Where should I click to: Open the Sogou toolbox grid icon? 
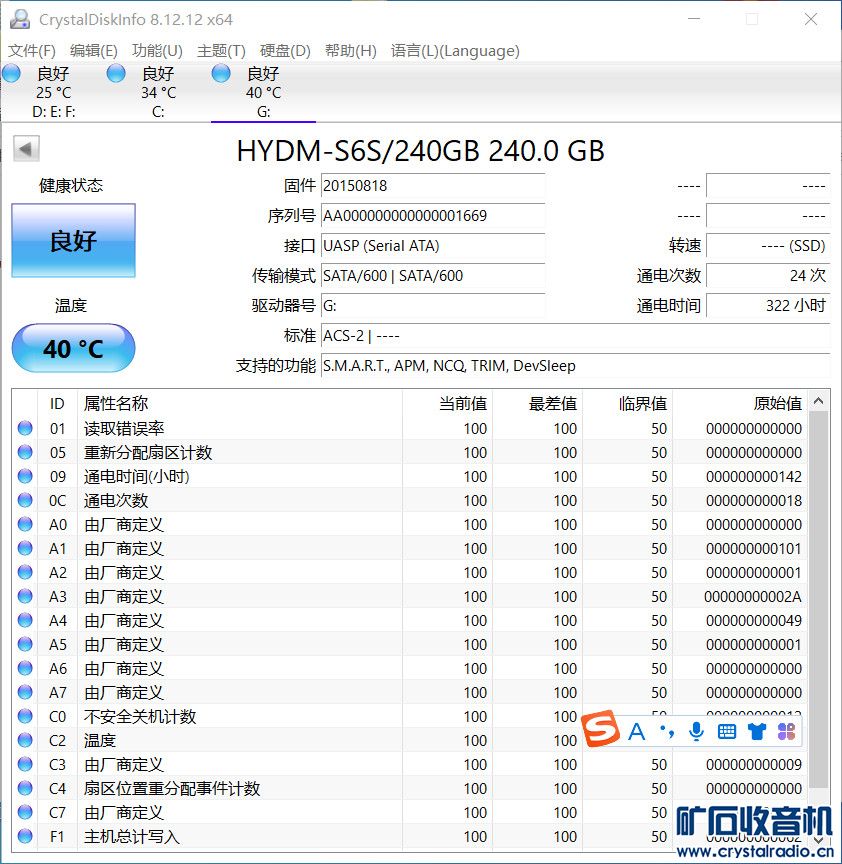click(786, 732)
